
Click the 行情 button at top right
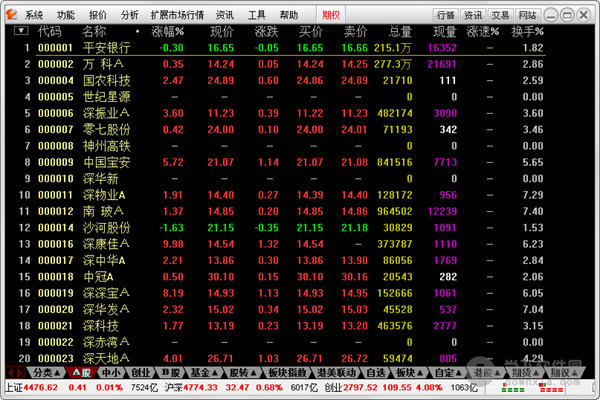(x=446, y=15)
